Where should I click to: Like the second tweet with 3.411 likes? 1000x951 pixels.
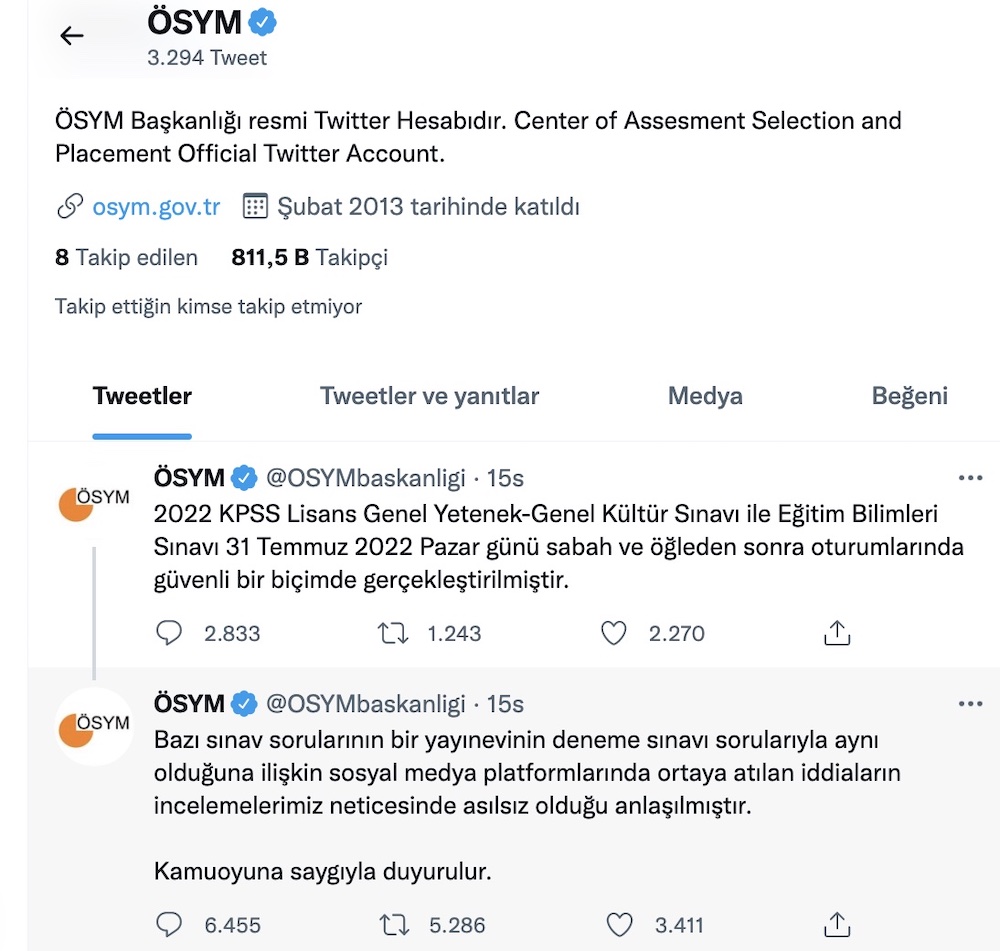tap(619, 924)
